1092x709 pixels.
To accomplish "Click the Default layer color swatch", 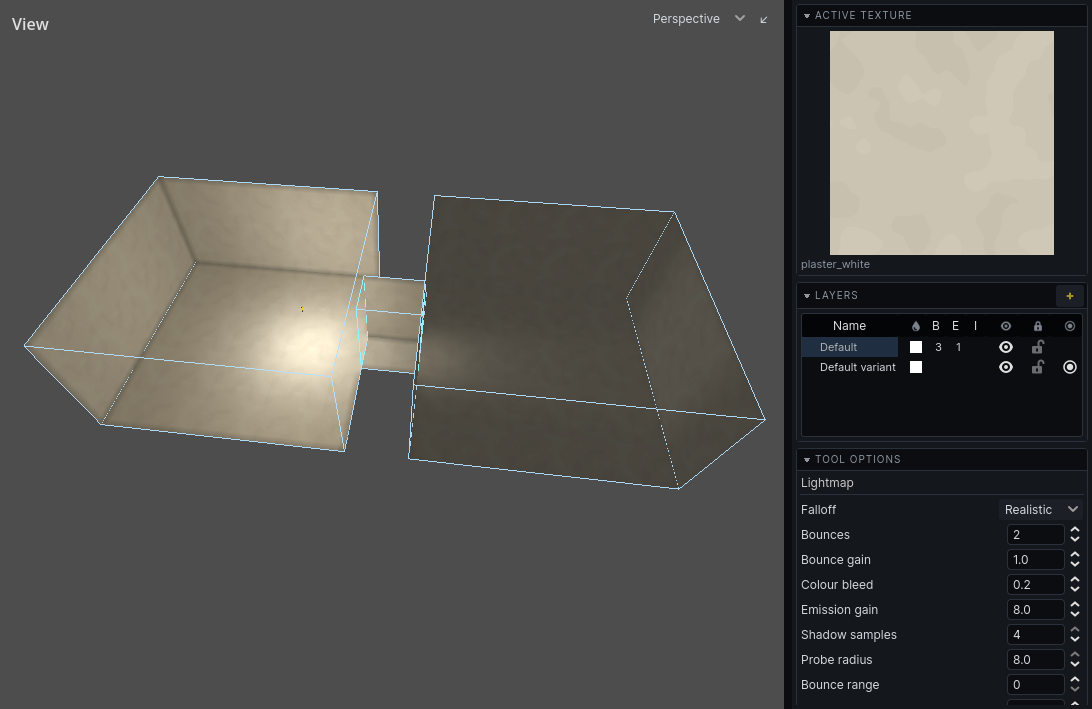I will pyautogui.click(x=916, y=347).
